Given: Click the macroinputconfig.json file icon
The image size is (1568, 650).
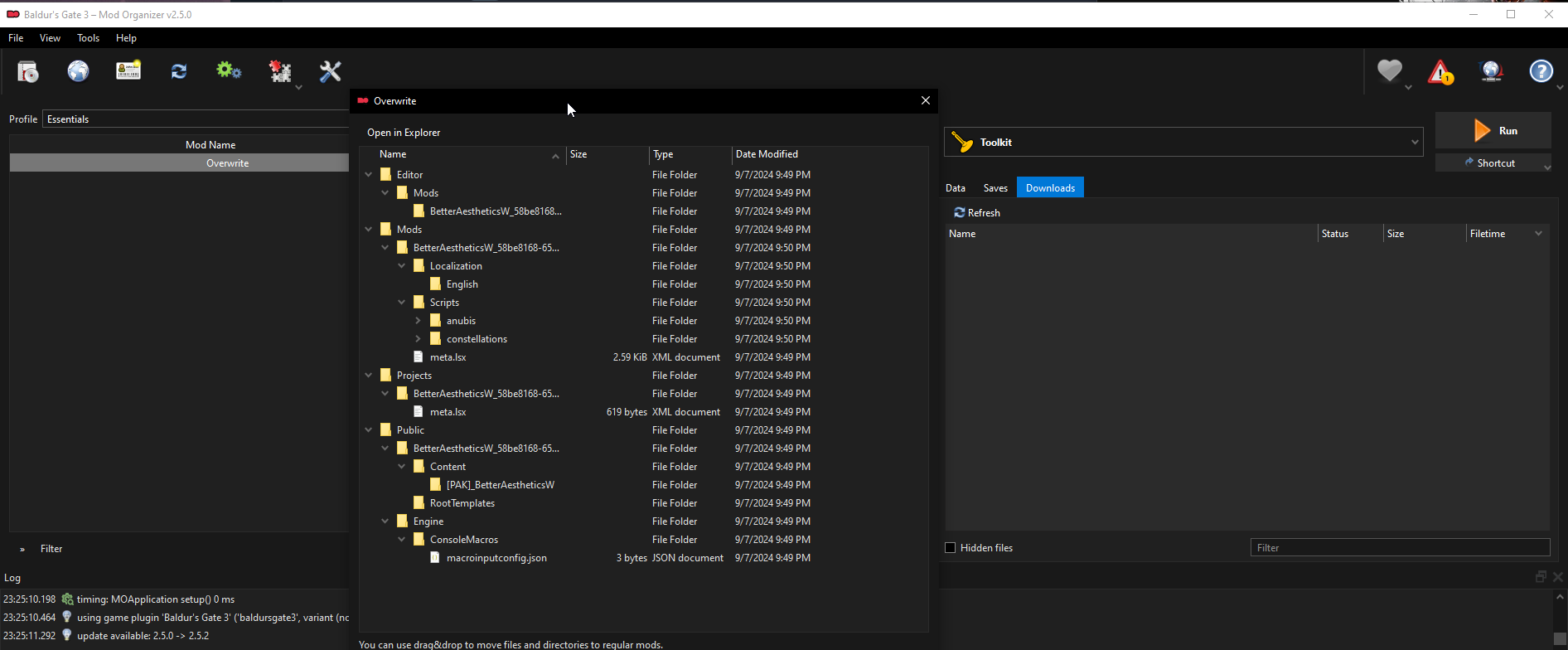Looking at the screenshot, I should (435, 557).
